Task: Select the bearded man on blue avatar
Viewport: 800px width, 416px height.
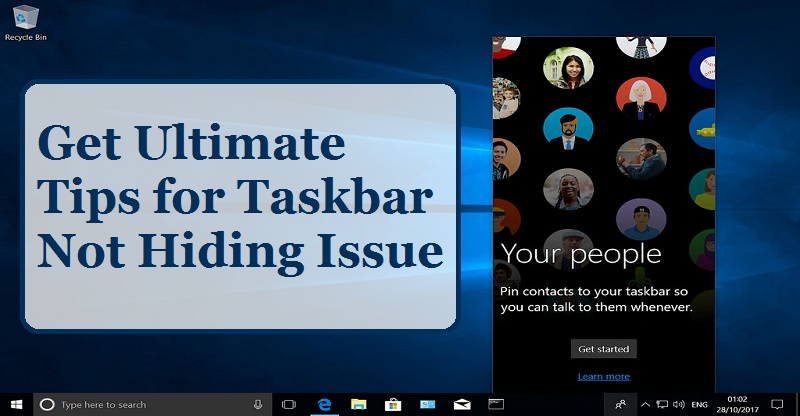Action: [x=568, y=129]
